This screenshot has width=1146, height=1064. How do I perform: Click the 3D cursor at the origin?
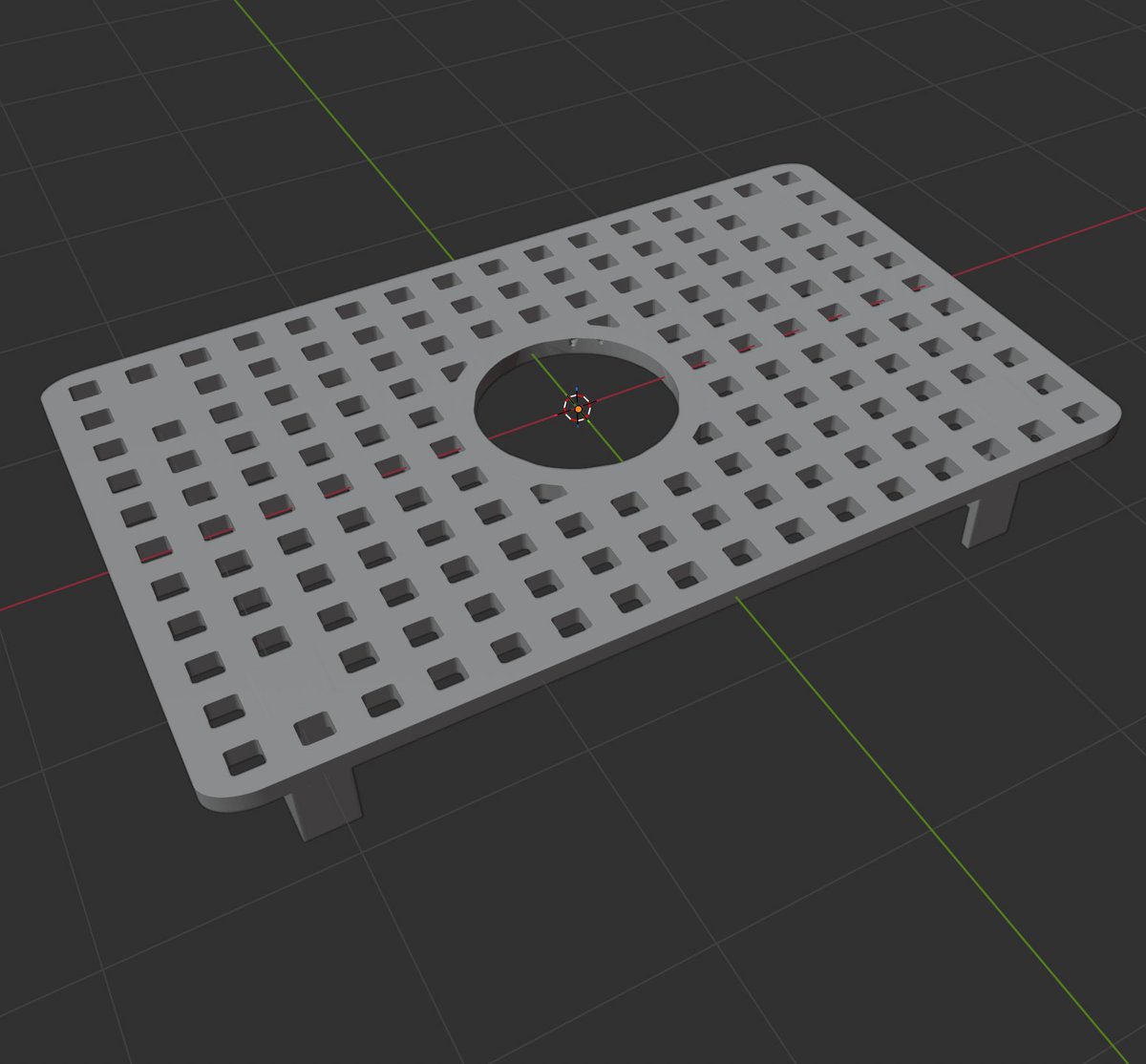(x=578, y=408)
